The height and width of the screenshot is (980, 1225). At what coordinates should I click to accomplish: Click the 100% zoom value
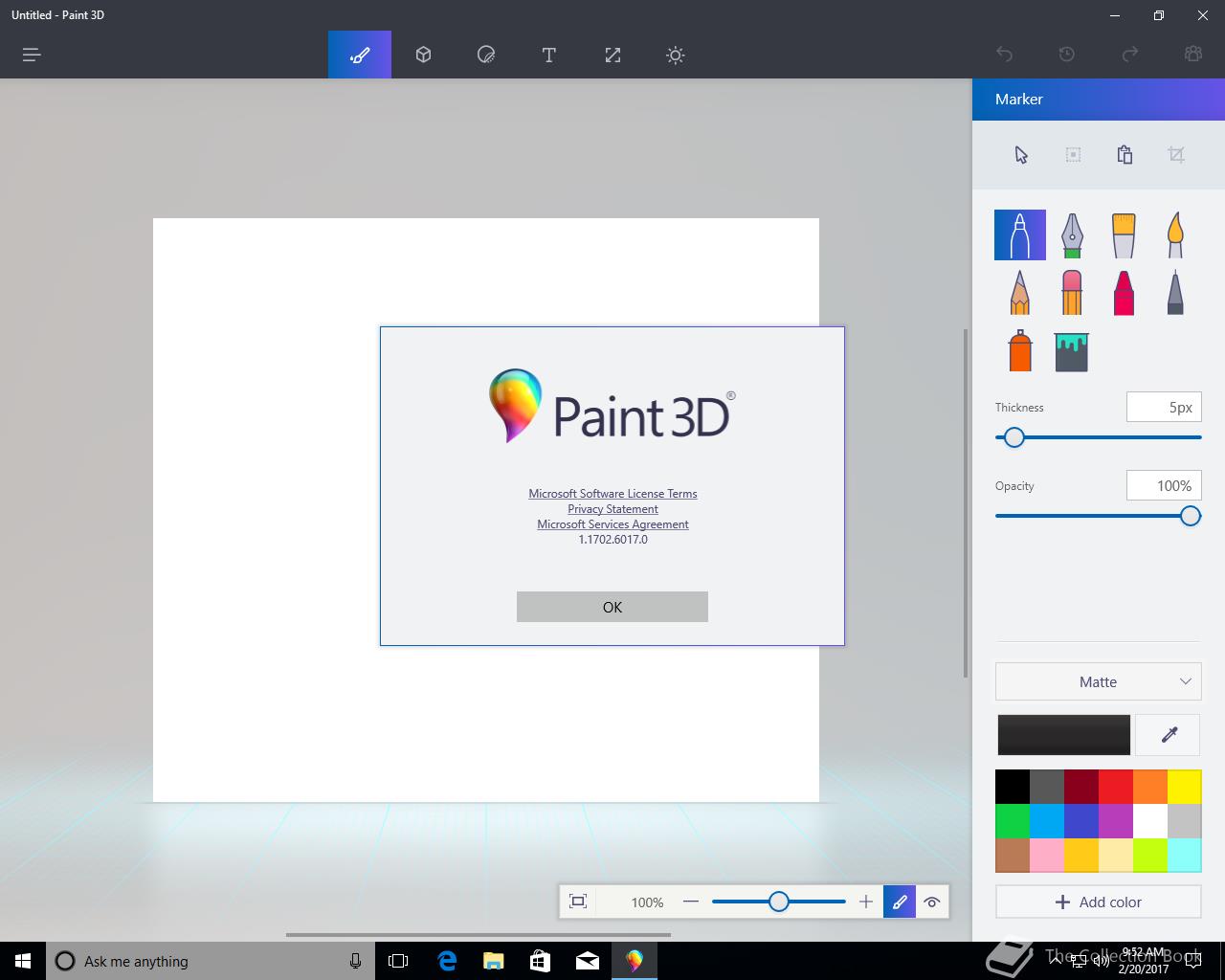pyautogui.click(x=647, y=902)
